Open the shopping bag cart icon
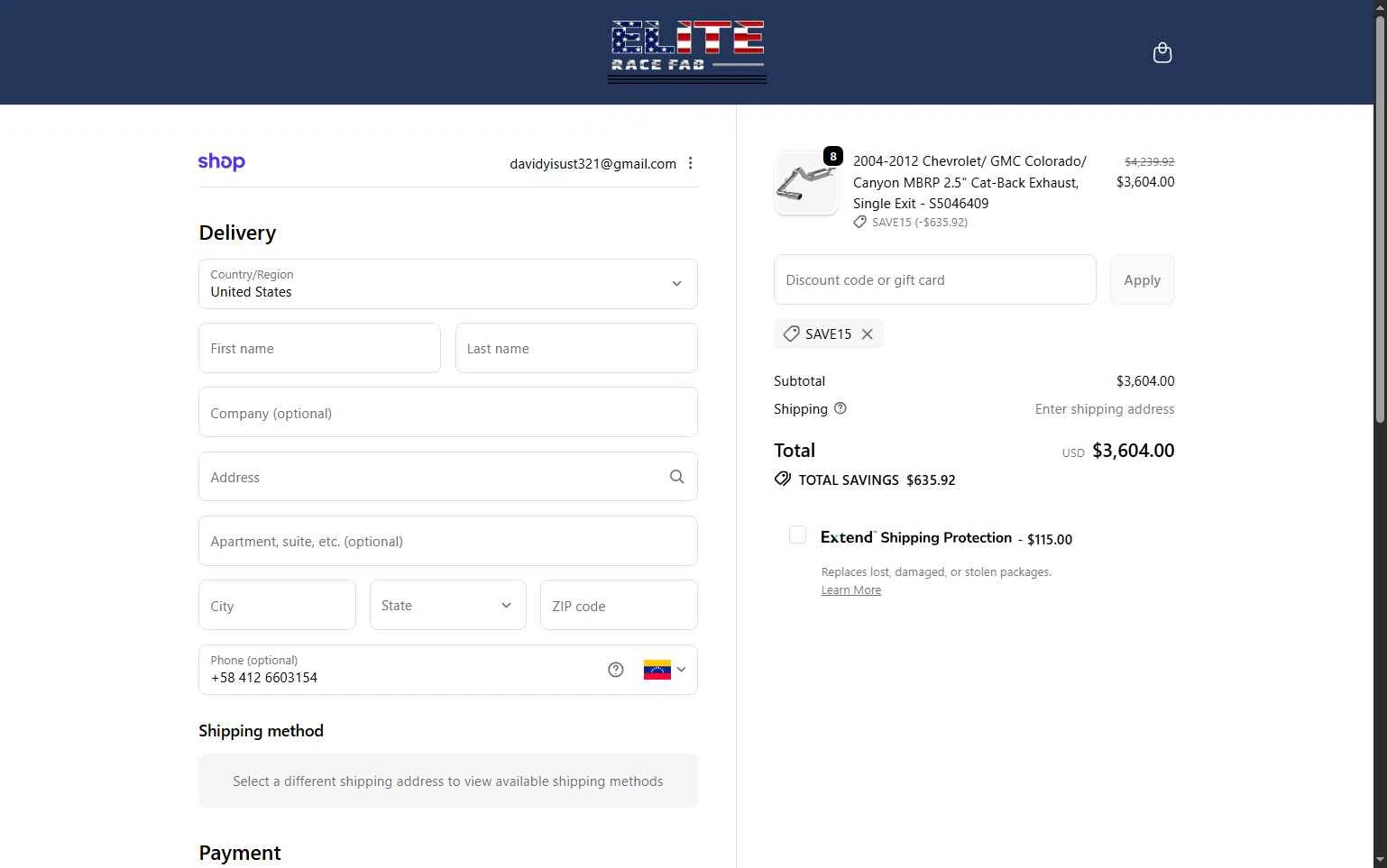The width and height of the screenshot is (1387, 868). click(x=1162, y=52)
